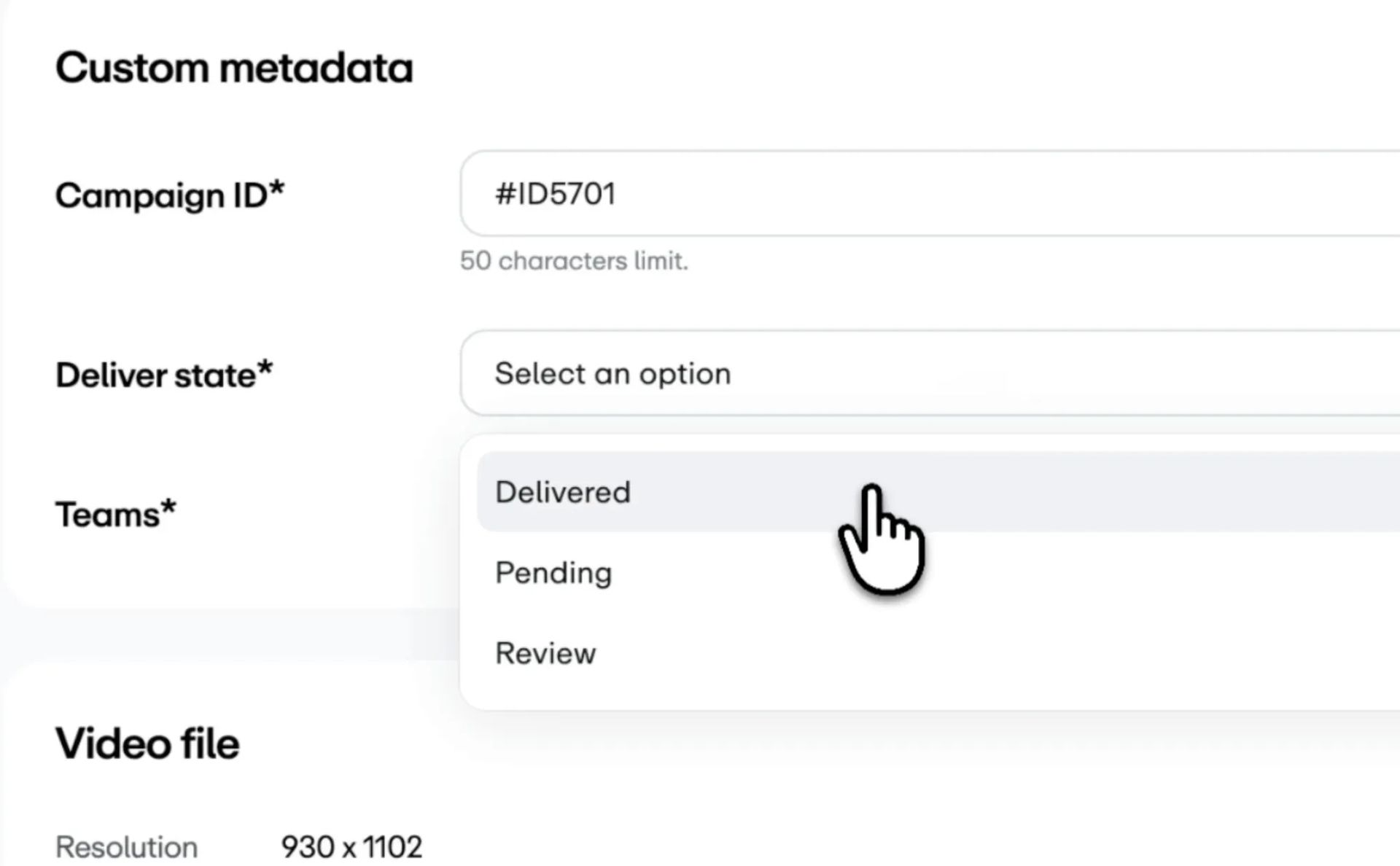Click the Resolution label
The height and width of the screenshot is (866, 1400).
click(127, 847)
